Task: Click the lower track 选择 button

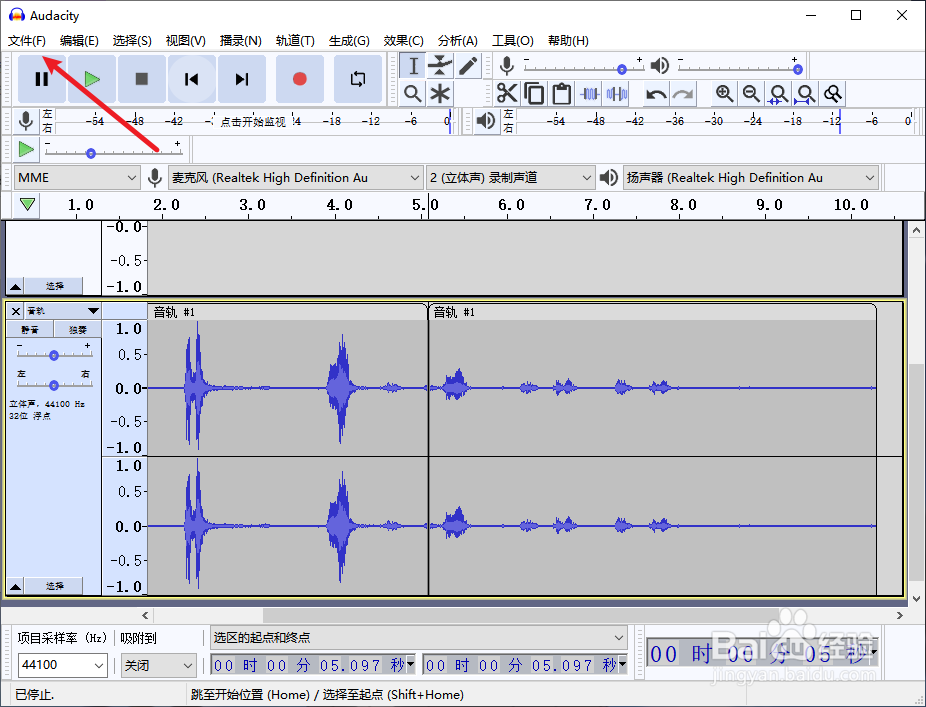Action: pos(54,586)
